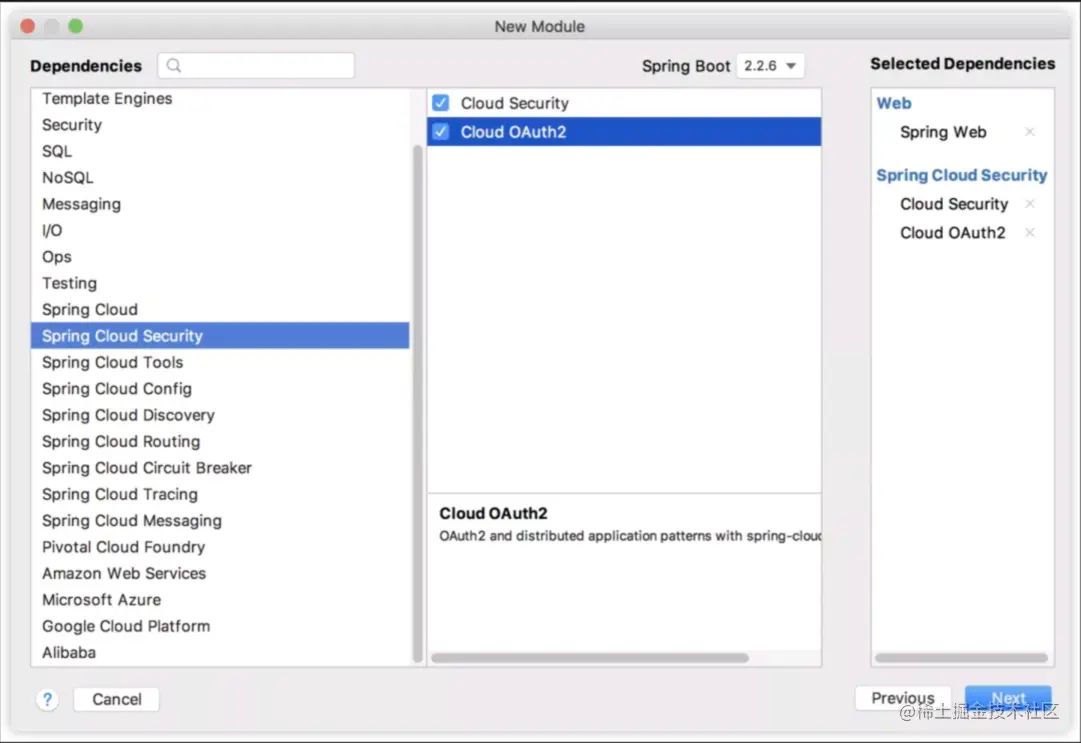Select the Spring Cloud Config category
The height and width of the screenshot is (743, 1081).
[220, 389]
